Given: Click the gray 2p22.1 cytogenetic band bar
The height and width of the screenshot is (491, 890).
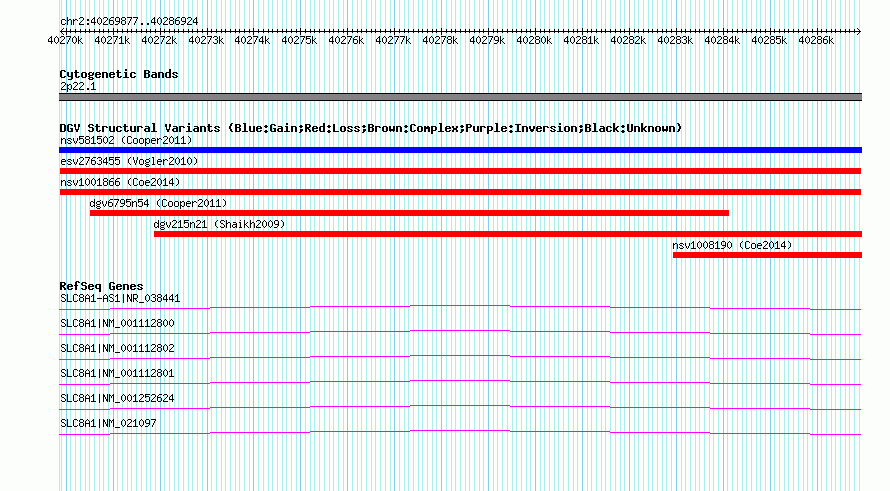Looking at the screenshot, I should (x=460, y=97).
